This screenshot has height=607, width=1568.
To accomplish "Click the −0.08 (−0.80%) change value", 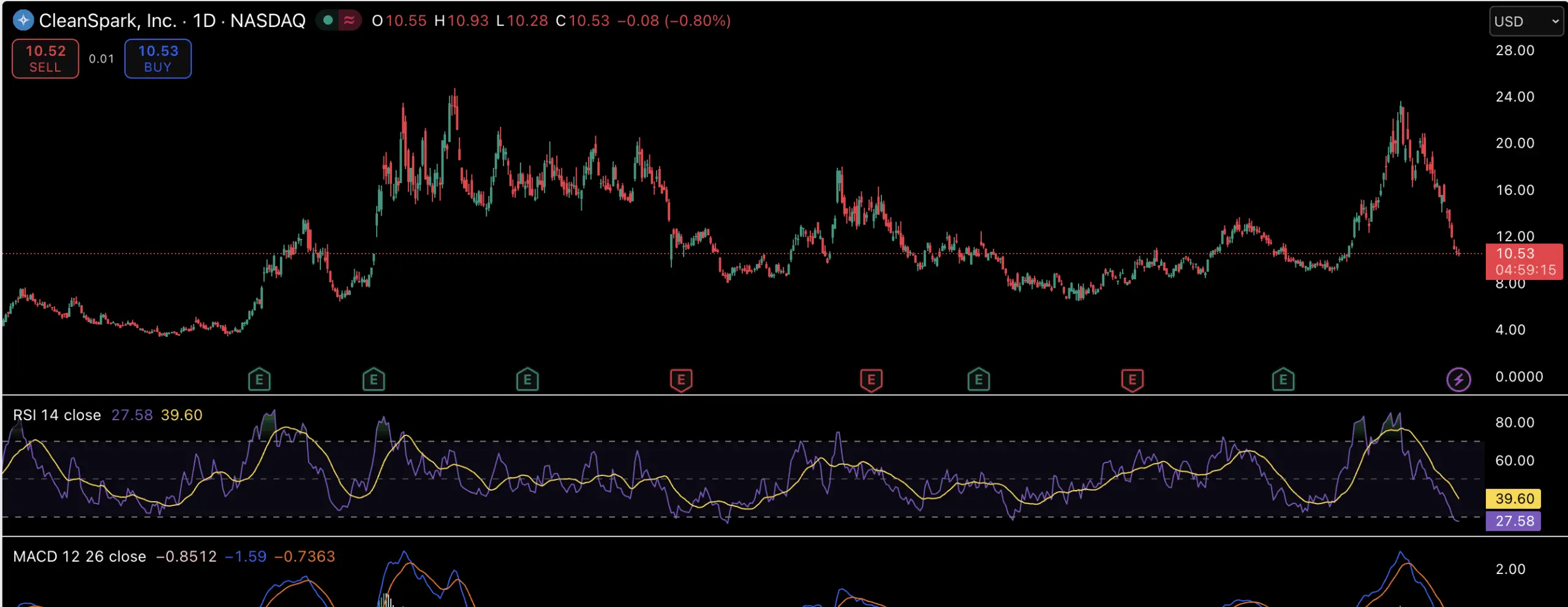I will [x=674, y=21].
